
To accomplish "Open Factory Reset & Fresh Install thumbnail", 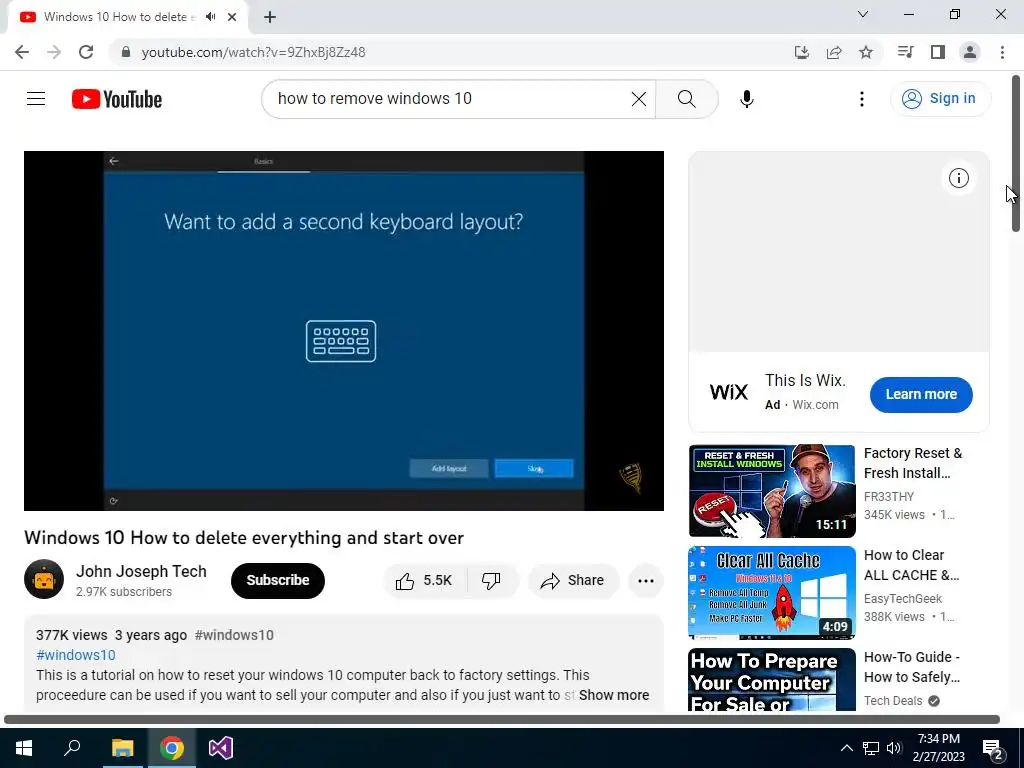I will point(772,490).
